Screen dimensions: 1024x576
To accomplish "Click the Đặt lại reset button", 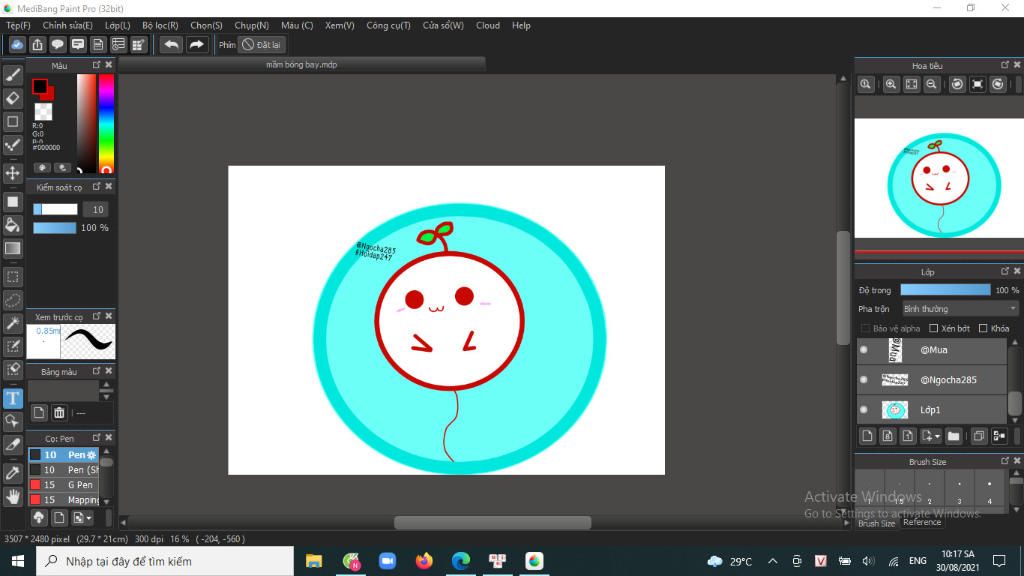I will (x=261, y=44).
